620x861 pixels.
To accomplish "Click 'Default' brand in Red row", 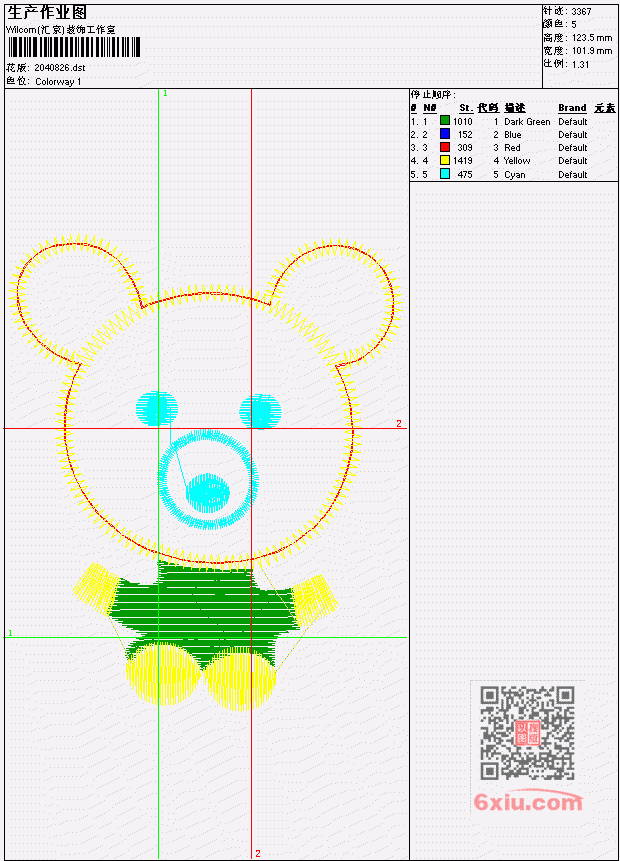I will [573, 148].
